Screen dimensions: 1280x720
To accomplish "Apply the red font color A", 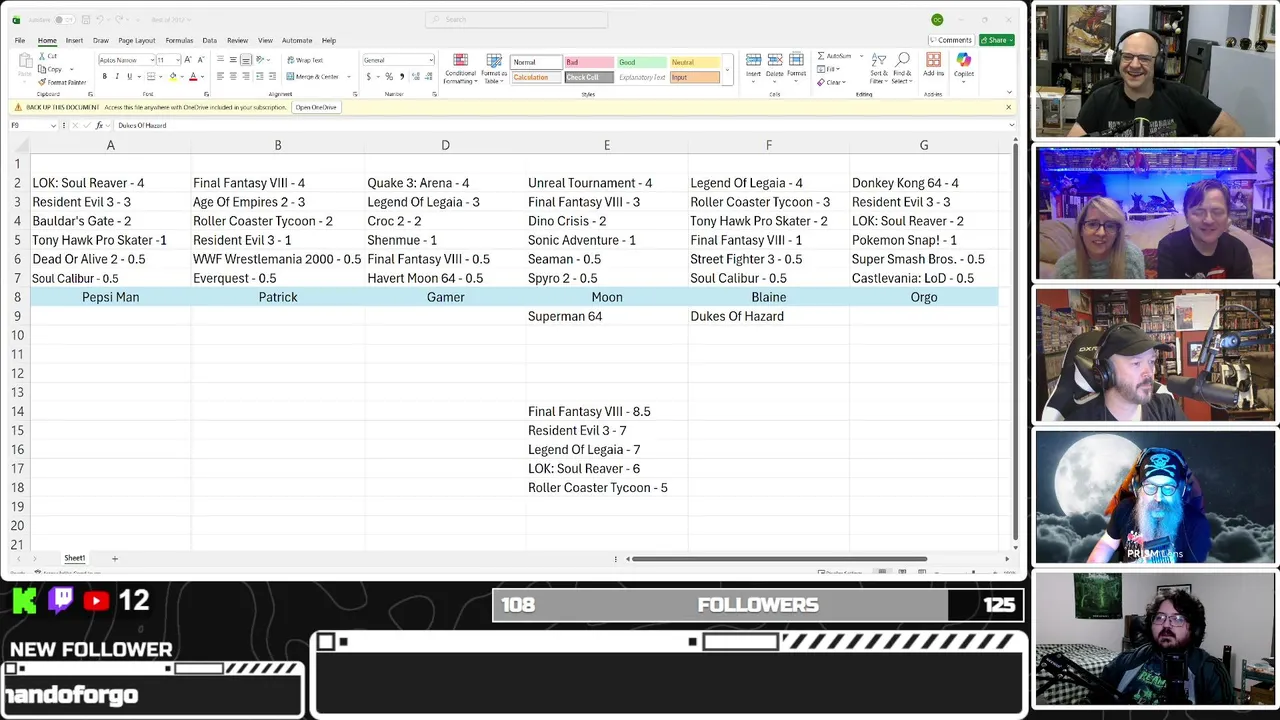I will (x=192, y=76).
